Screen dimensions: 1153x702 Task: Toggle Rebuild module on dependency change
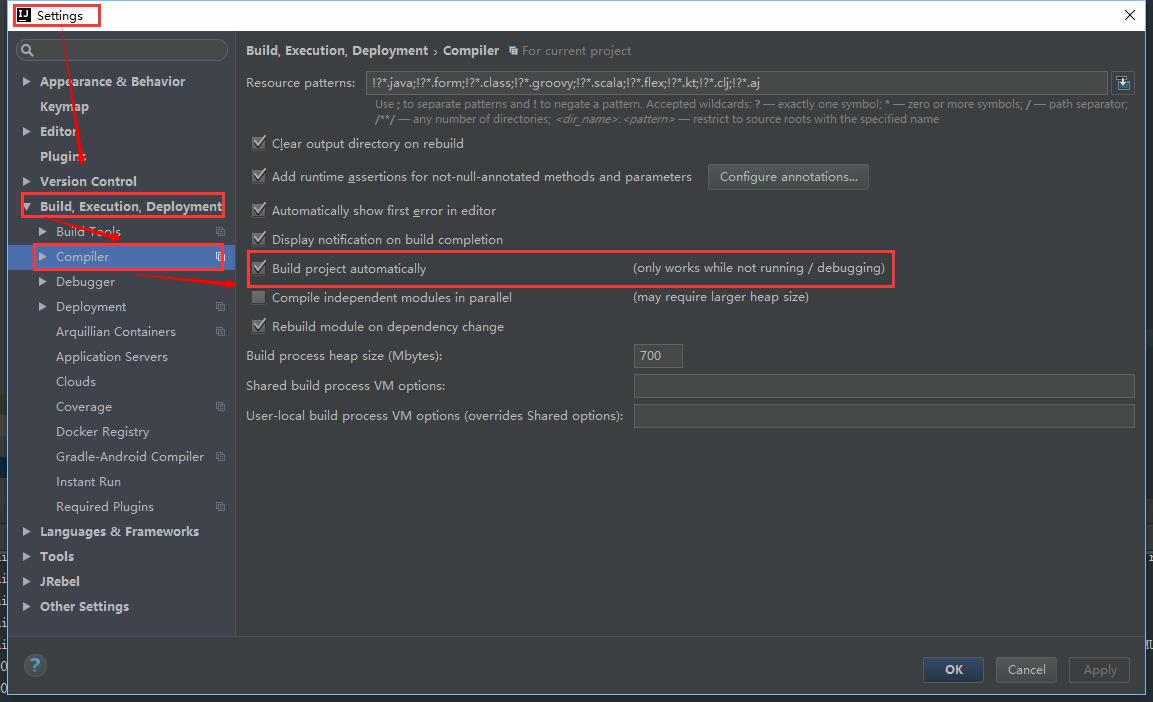(258, 326)
